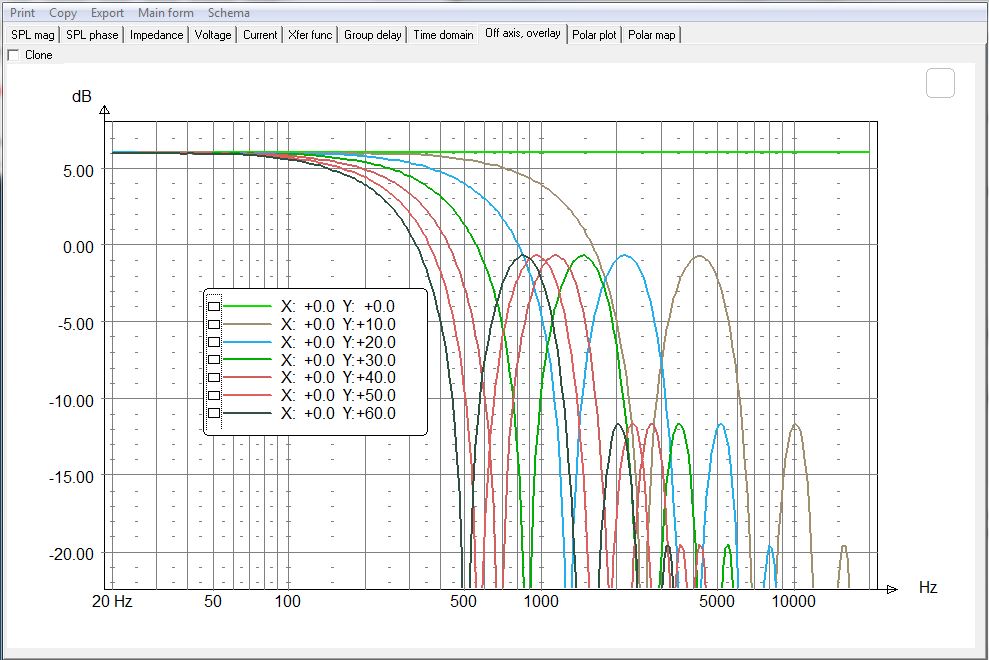The image size is (989, 660).
Task: Switch to the SPL phase tab
Action: (93, 35)
